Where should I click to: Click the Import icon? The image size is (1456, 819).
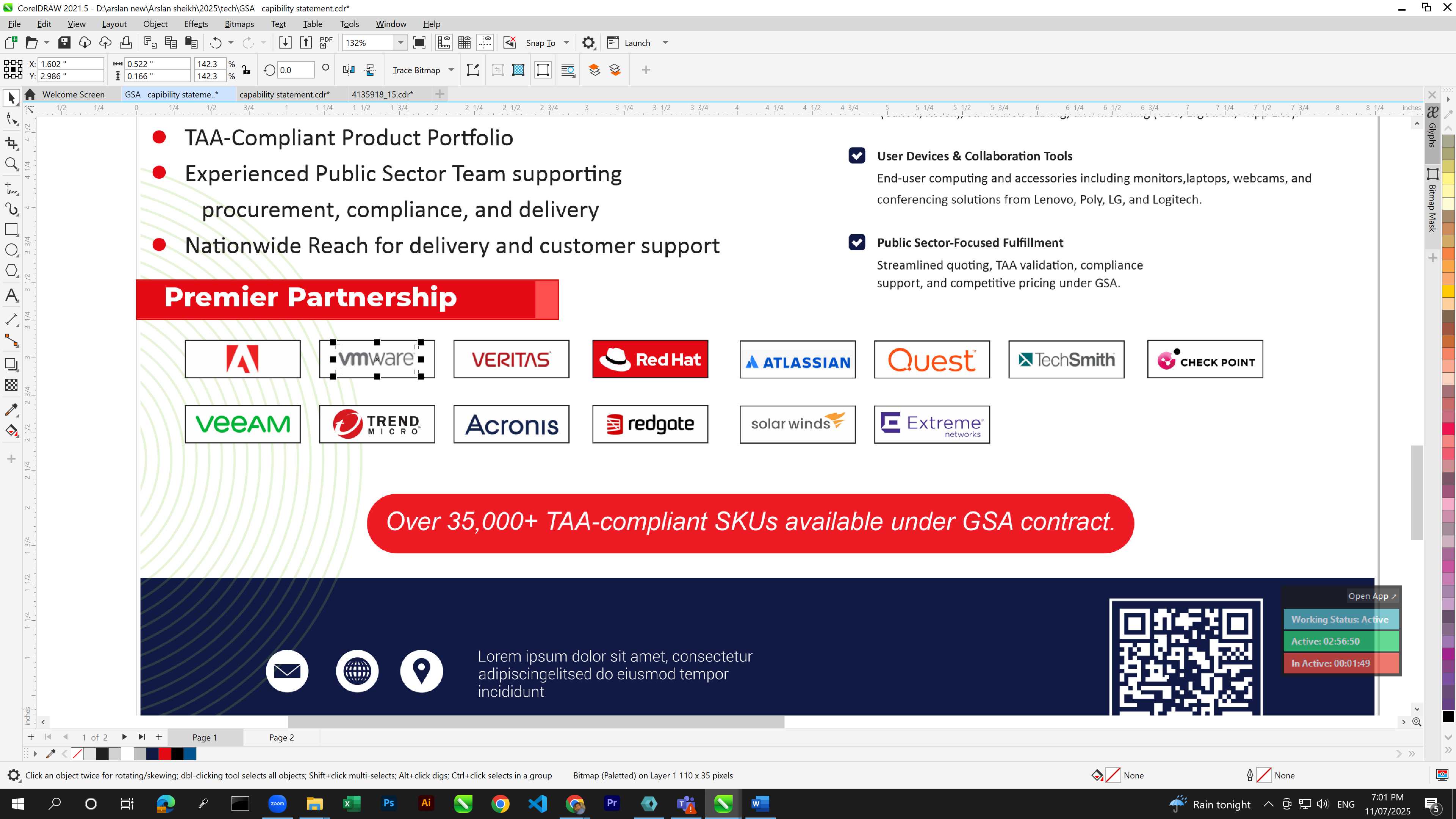pos(286,42)
